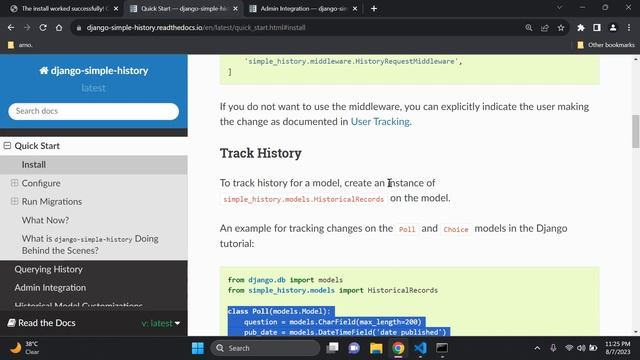
Task: Open Task View on the taskbar
Action: point(333,348)
